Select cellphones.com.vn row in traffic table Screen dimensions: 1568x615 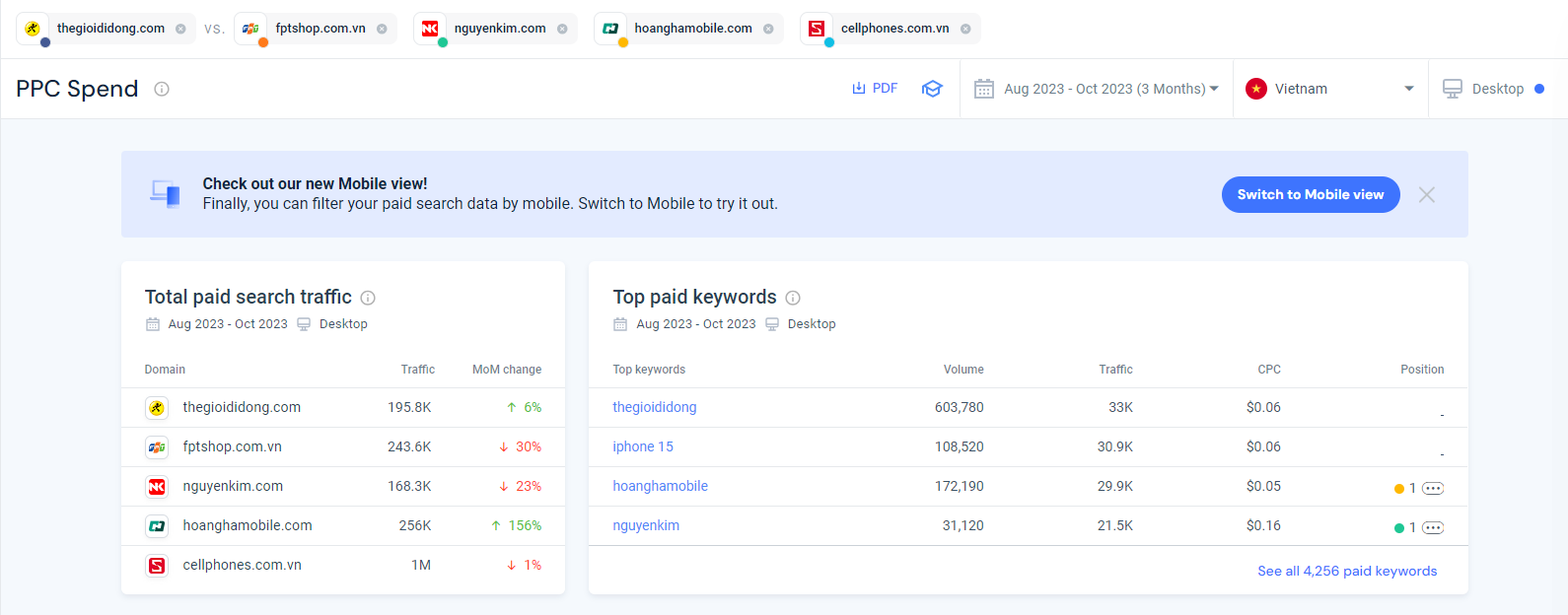pyautogui.click(x=343, y=565)
